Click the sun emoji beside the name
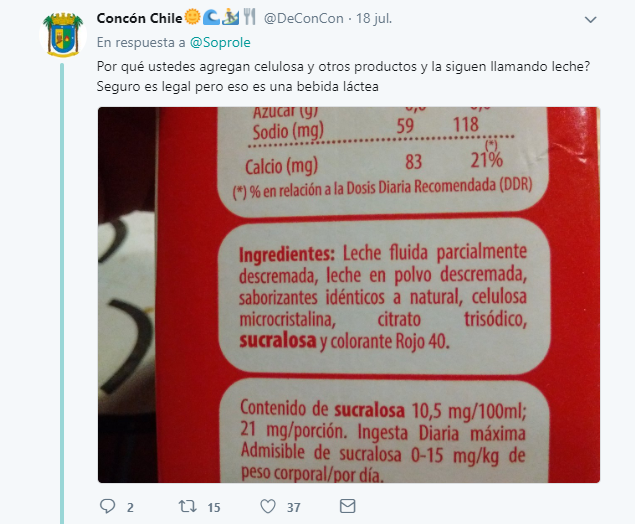The width and height of the screenshot is (635, 524). click(x=192, y=17)
